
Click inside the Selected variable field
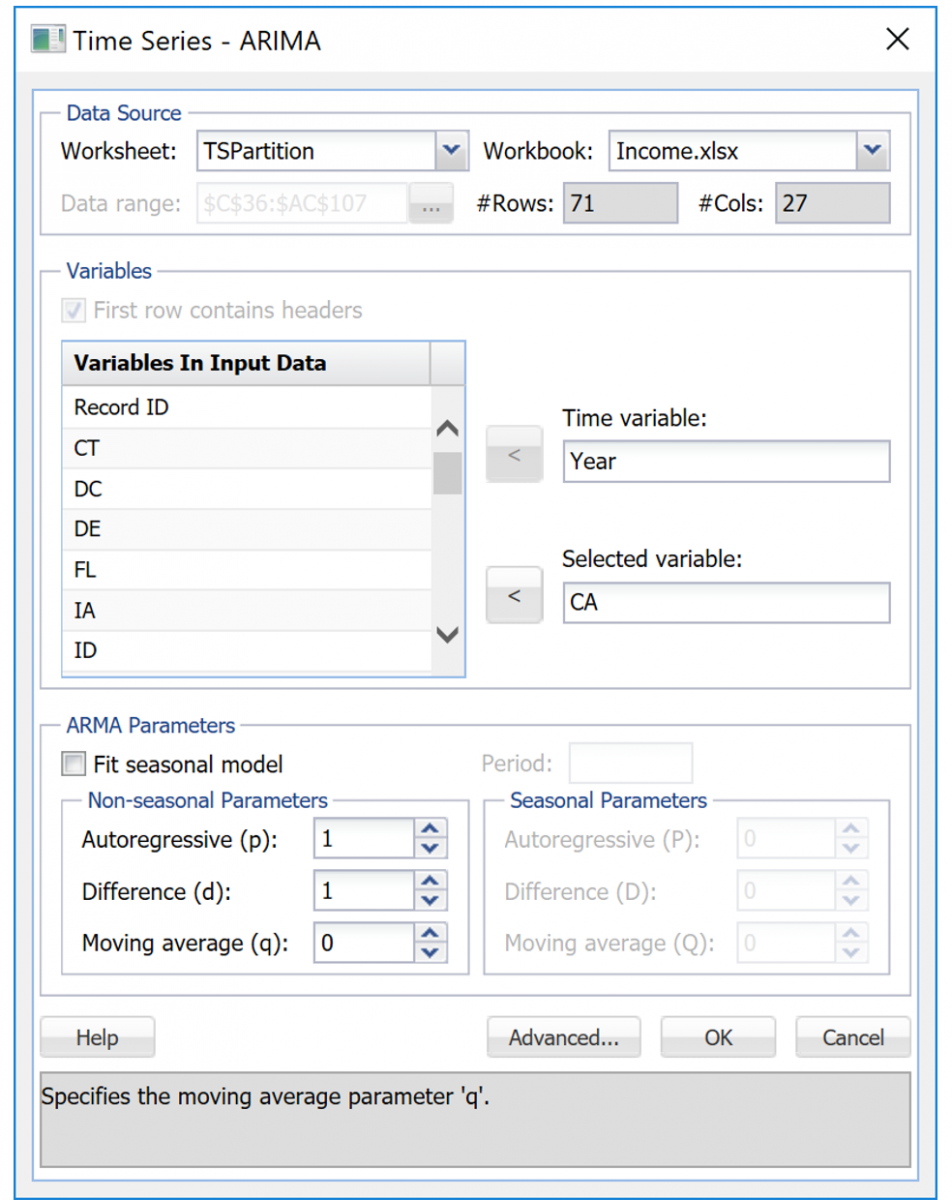(x=725, y=604)
